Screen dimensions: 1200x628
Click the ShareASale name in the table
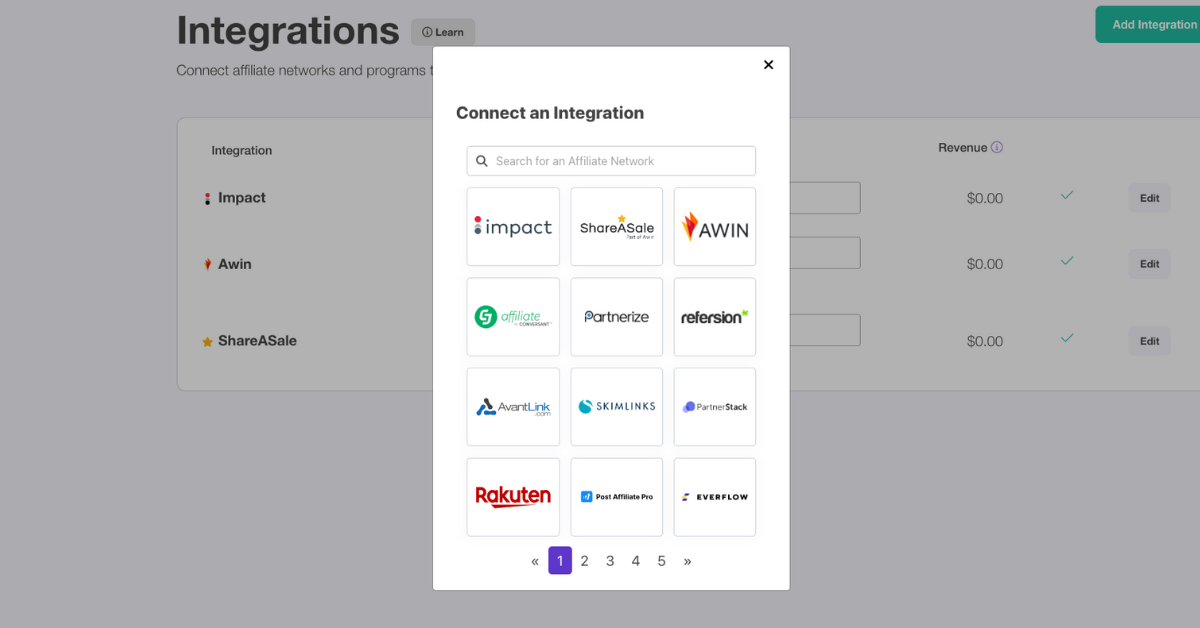click(257, 341)
